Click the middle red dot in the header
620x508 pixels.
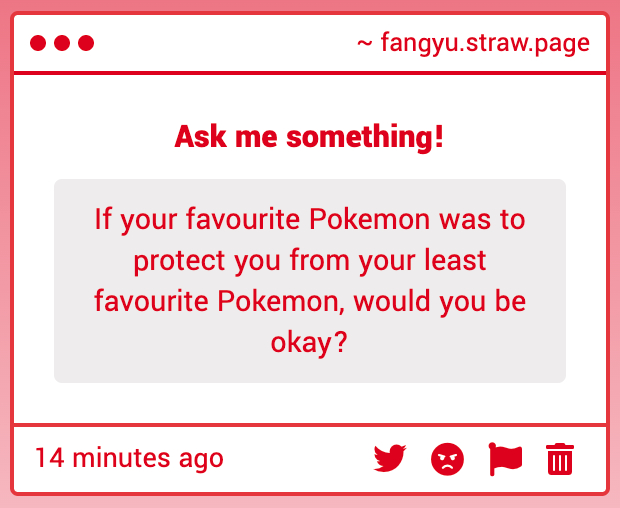pyautogui.click(x=62, y=43)
